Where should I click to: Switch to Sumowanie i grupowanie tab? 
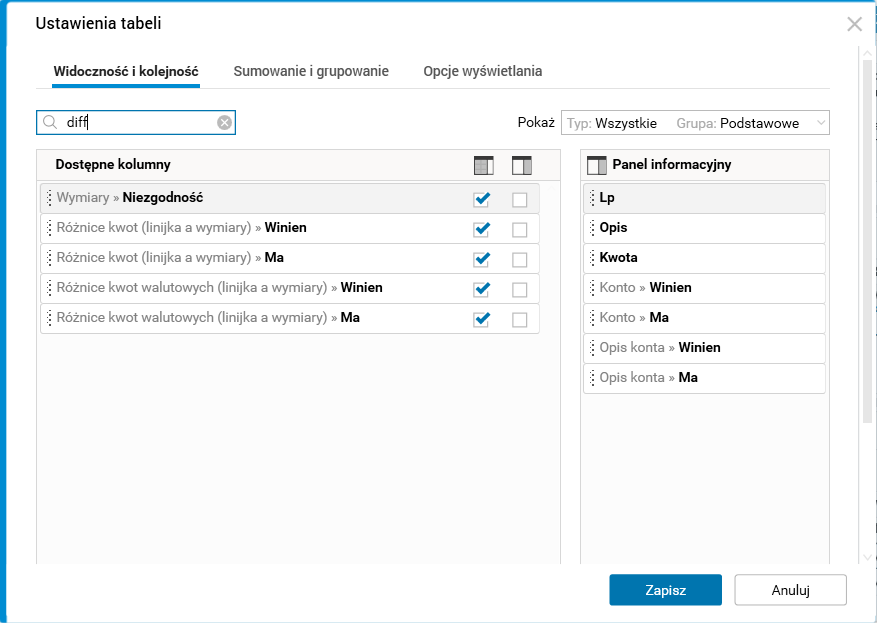311,71
